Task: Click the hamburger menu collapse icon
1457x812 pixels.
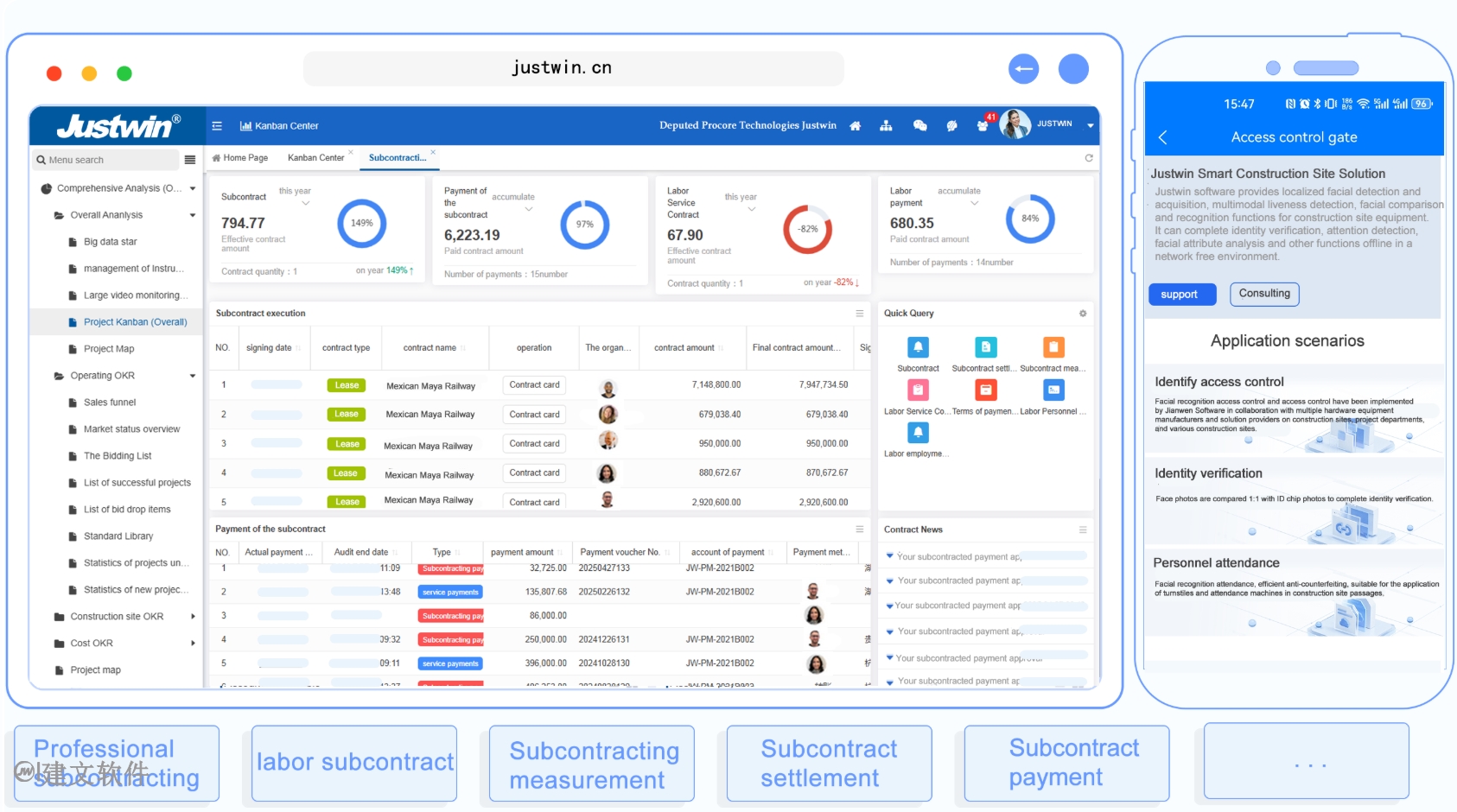Action: click(x=217, y=126)
